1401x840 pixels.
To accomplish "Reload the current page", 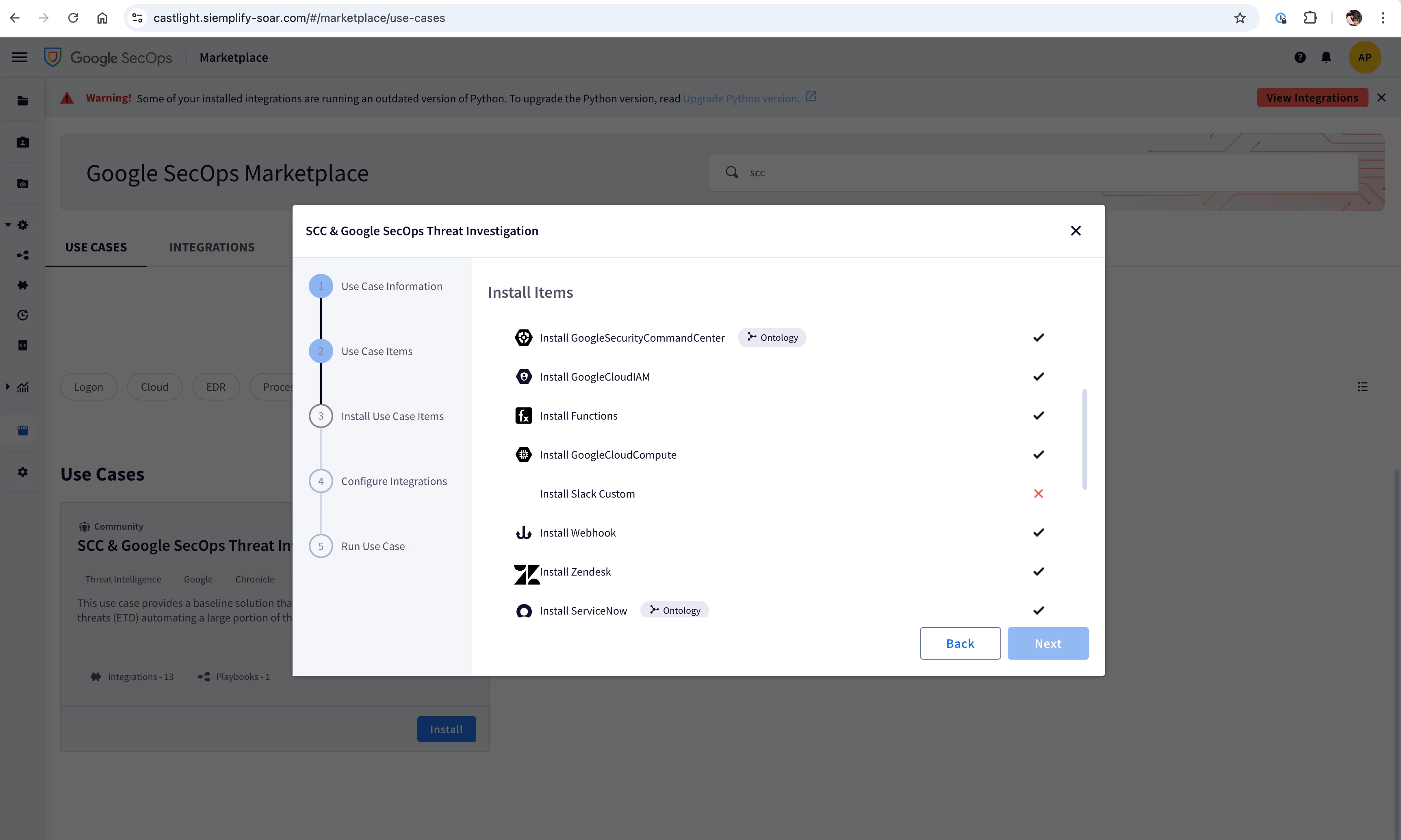I will [x=73, y=18].
